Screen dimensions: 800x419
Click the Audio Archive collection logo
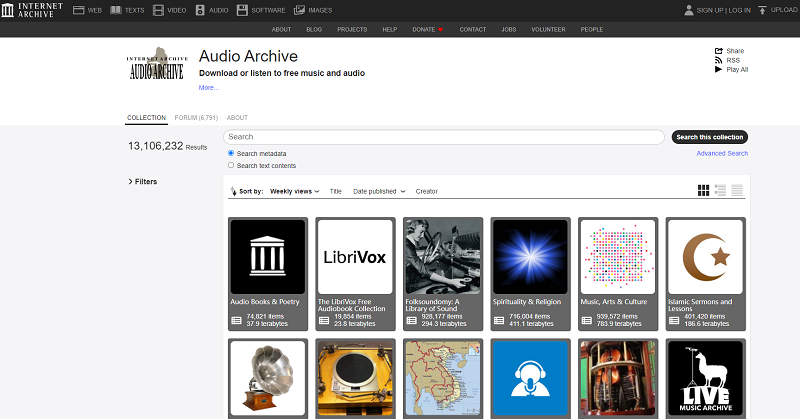[157, 64]
